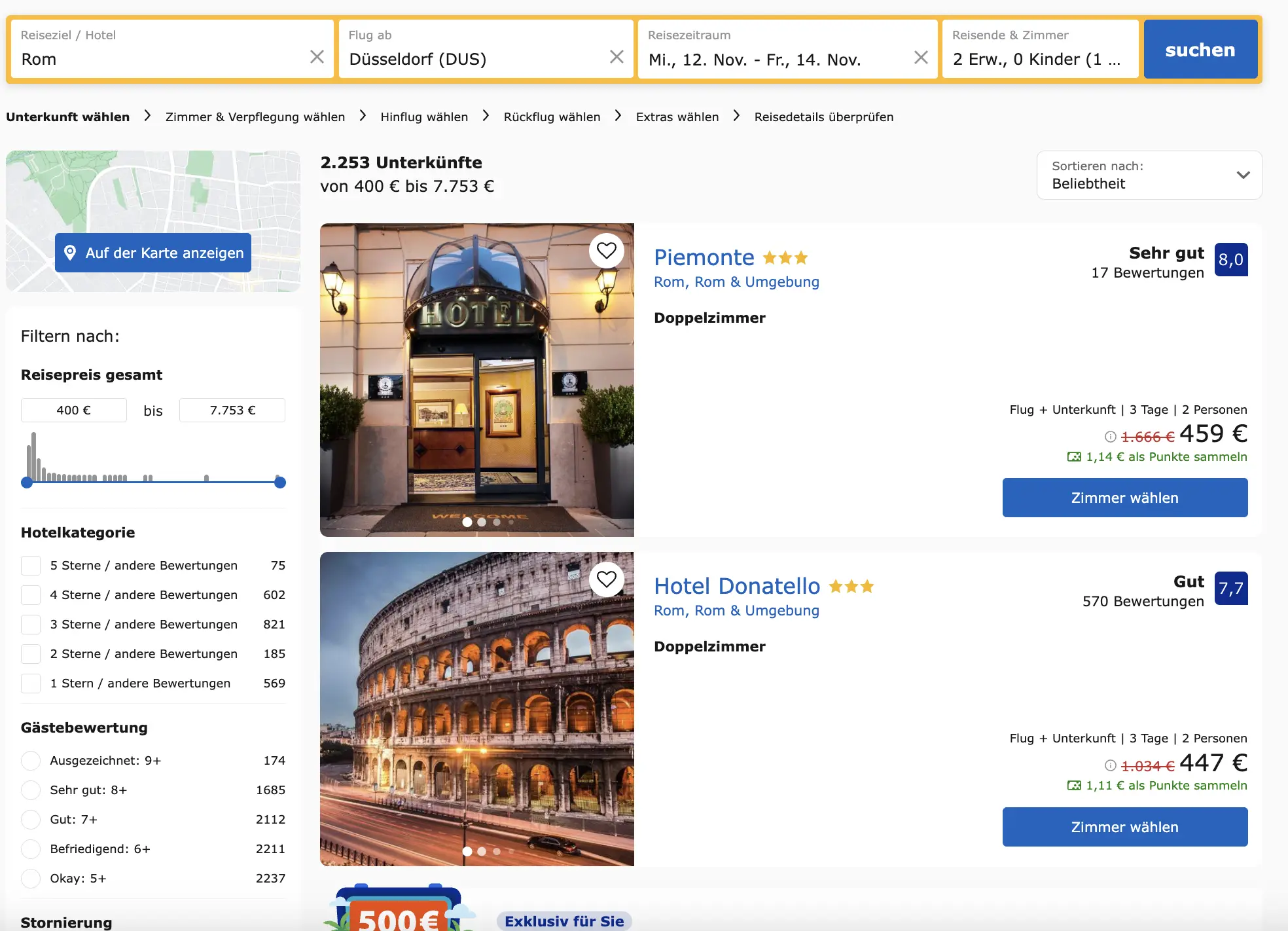Favorite the Hotel Donatello listing
Screen dimensions: 1288x931
(x=606, y=579)
